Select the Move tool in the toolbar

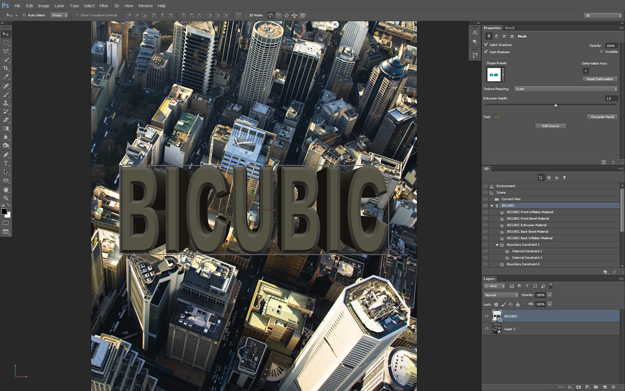coord(6,34)
